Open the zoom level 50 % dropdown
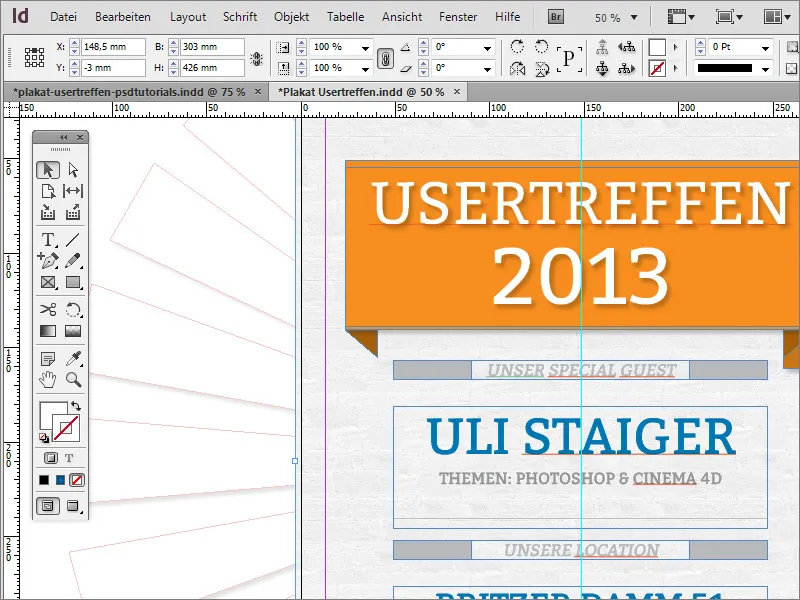 [x=634, y=17]
